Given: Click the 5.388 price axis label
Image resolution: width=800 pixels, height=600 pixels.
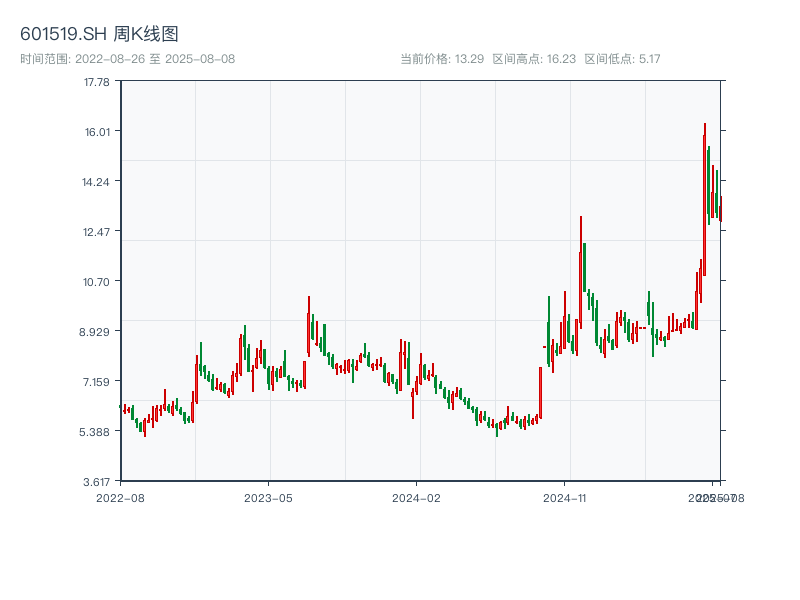Looking at the screenshot, I should (96, 432).
